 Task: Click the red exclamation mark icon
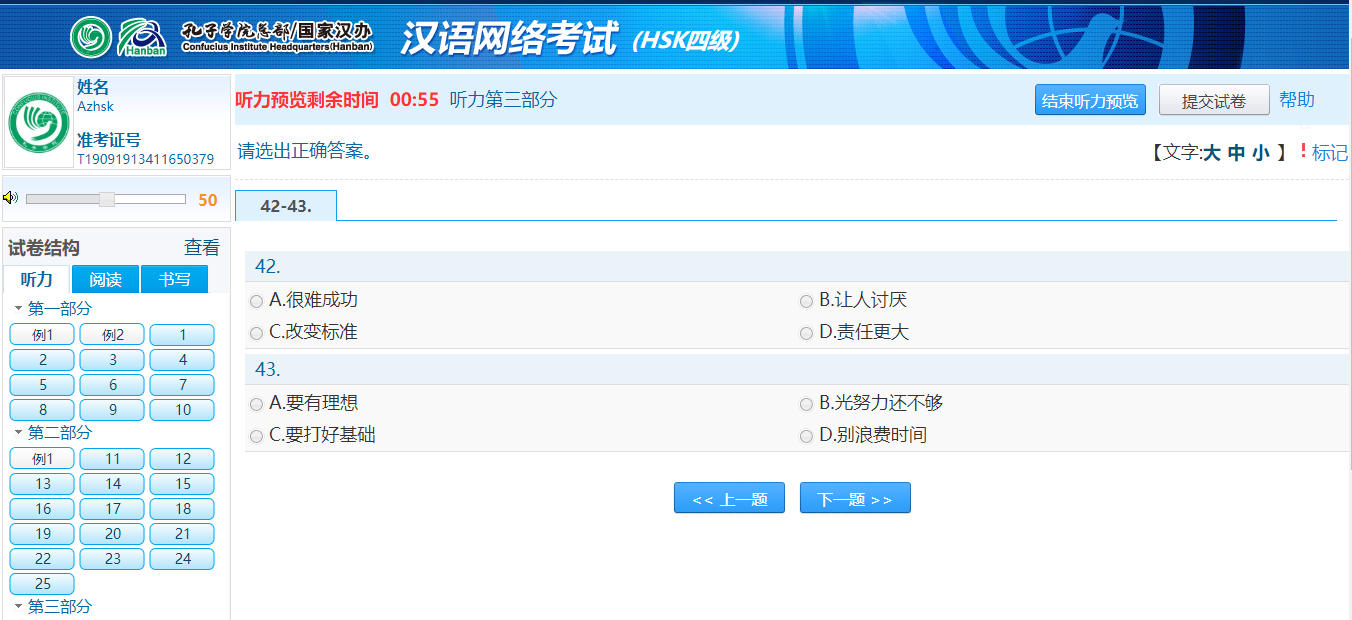pyautogui.click(x=1303, y=152)
